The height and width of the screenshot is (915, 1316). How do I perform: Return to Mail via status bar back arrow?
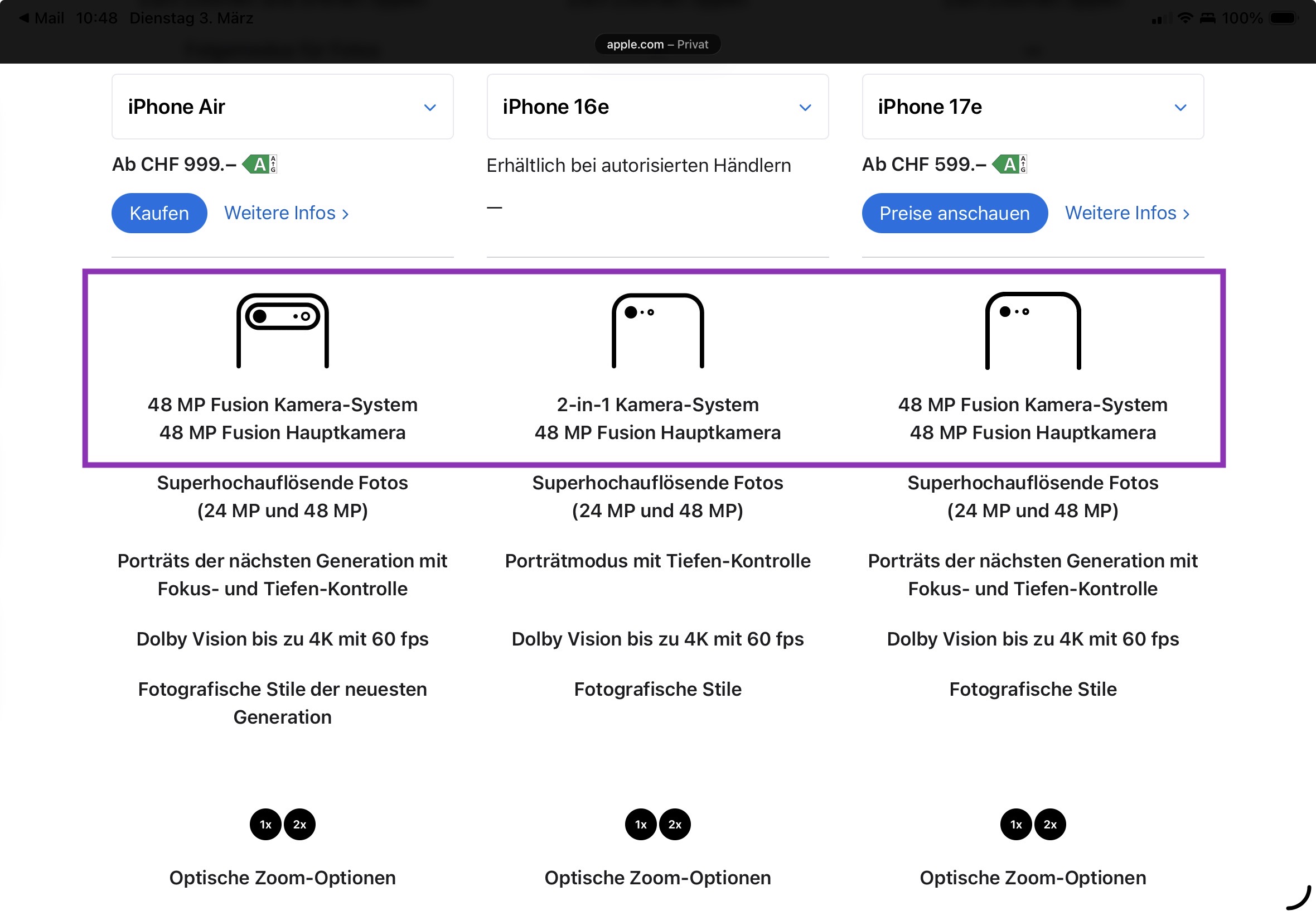pos(41,18)
